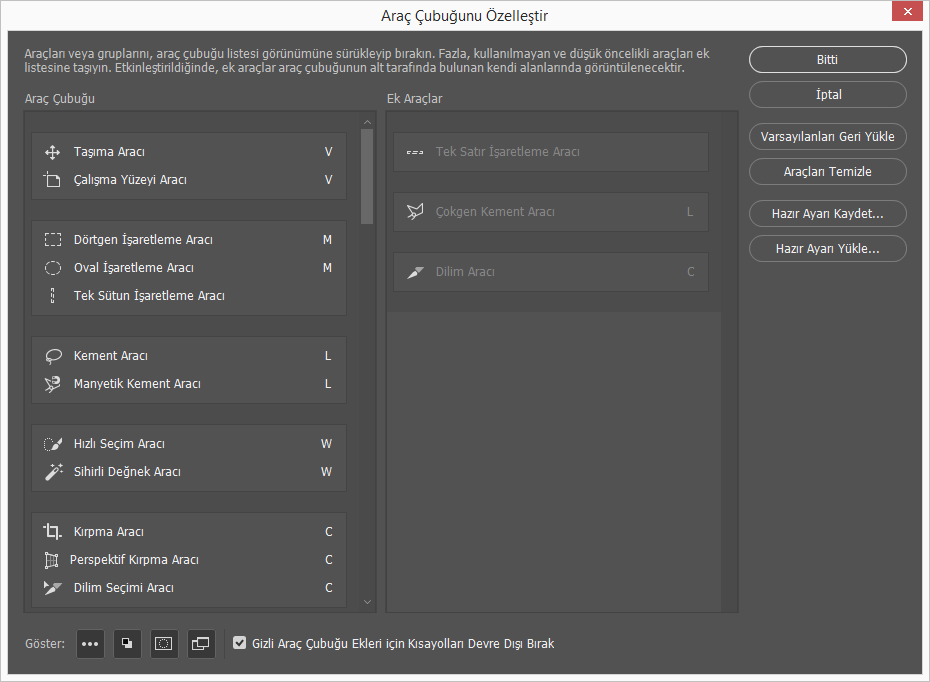This screenshot has height=682, width=930.
Task: Click the Bitti button
Action: pyautogui.click(x=827, y=60)
